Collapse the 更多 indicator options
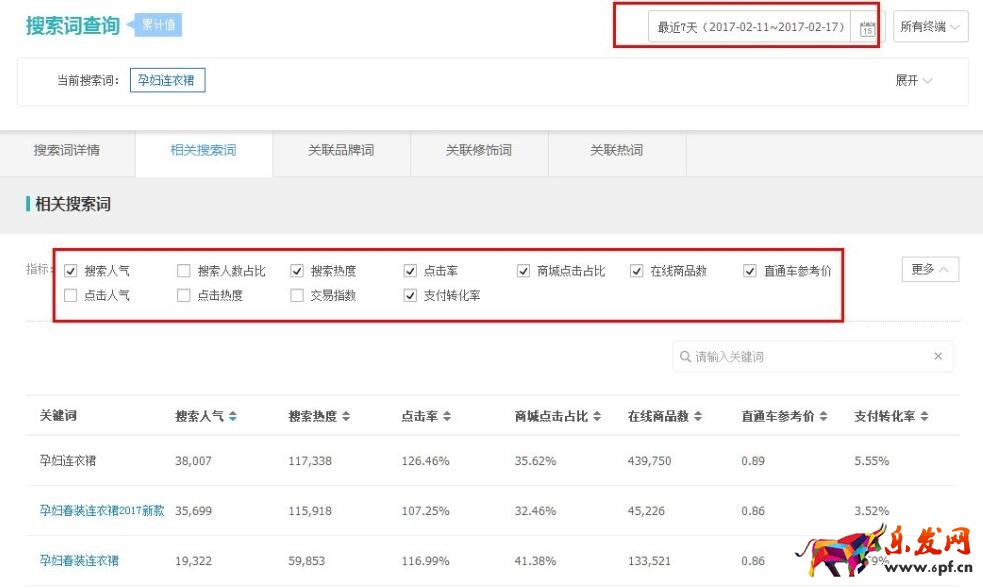The width and height of the screenshot is (983, 588). [x=930, y=270]
